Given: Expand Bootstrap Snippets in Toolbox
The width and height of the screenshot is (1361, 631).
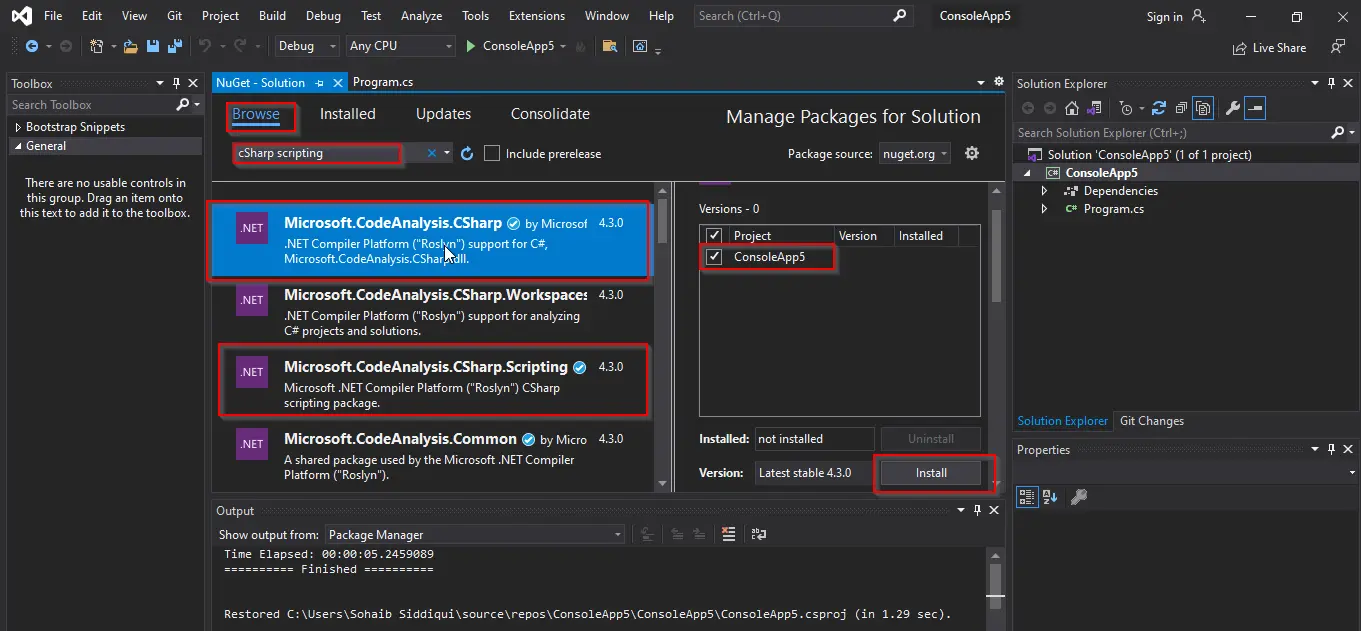Looking at the screenshot, I should click(x=17, y=127).
